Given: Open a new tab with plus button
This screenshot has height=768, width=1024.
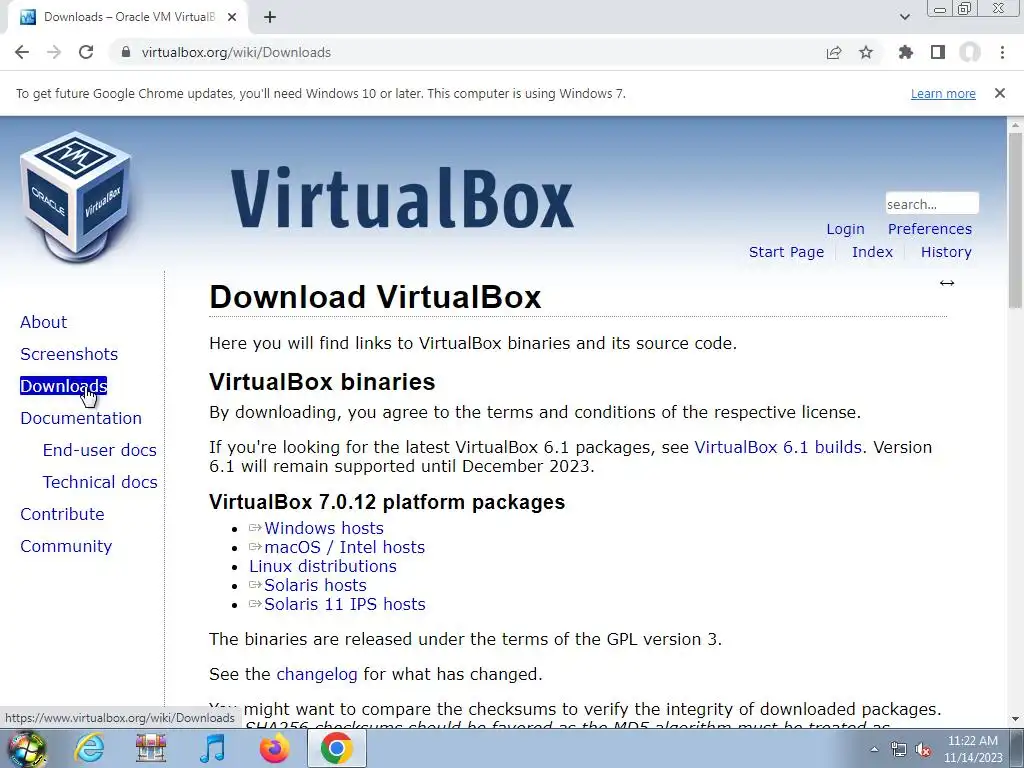Looking at the screenshot, I should (270, 17).
